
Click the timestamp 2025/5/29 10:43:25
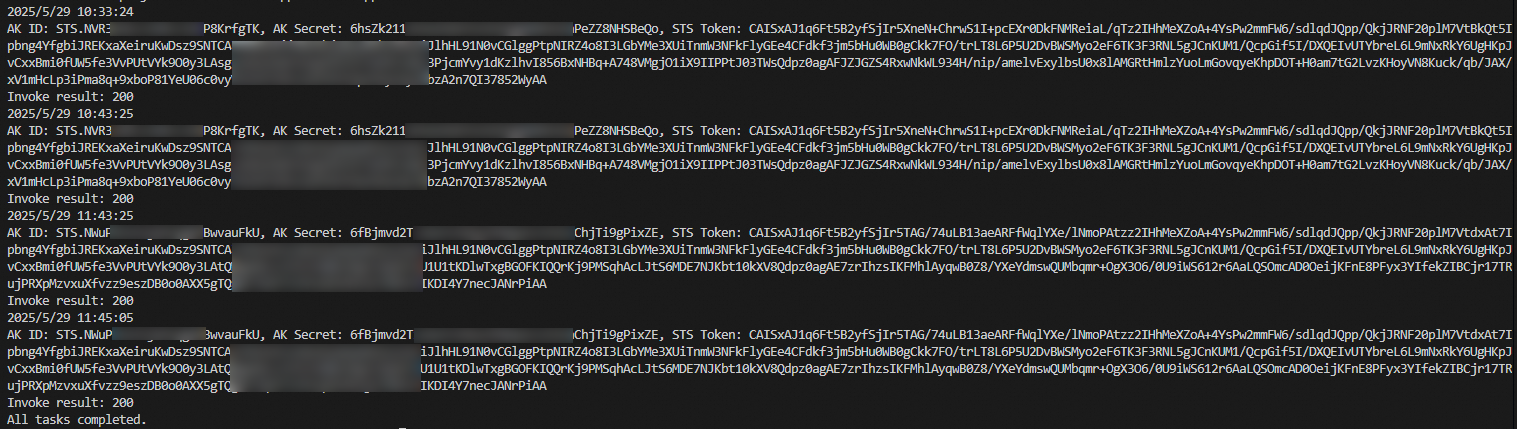coord(70,113)
